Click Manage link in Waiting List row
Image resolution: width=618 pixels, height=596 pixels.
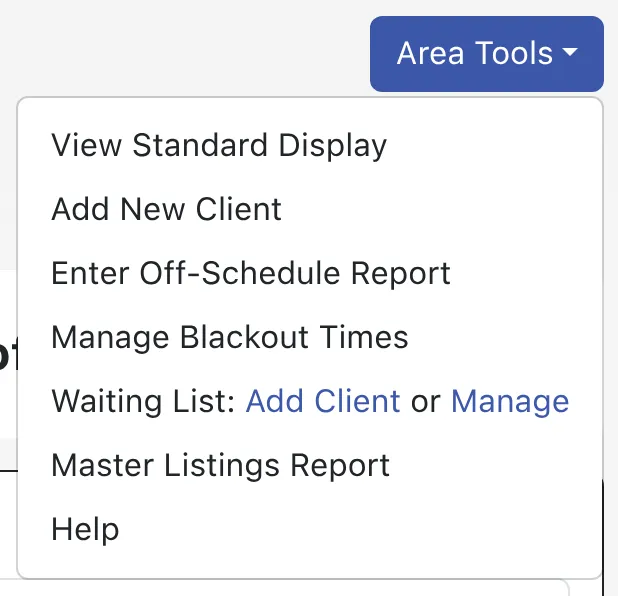510,401
